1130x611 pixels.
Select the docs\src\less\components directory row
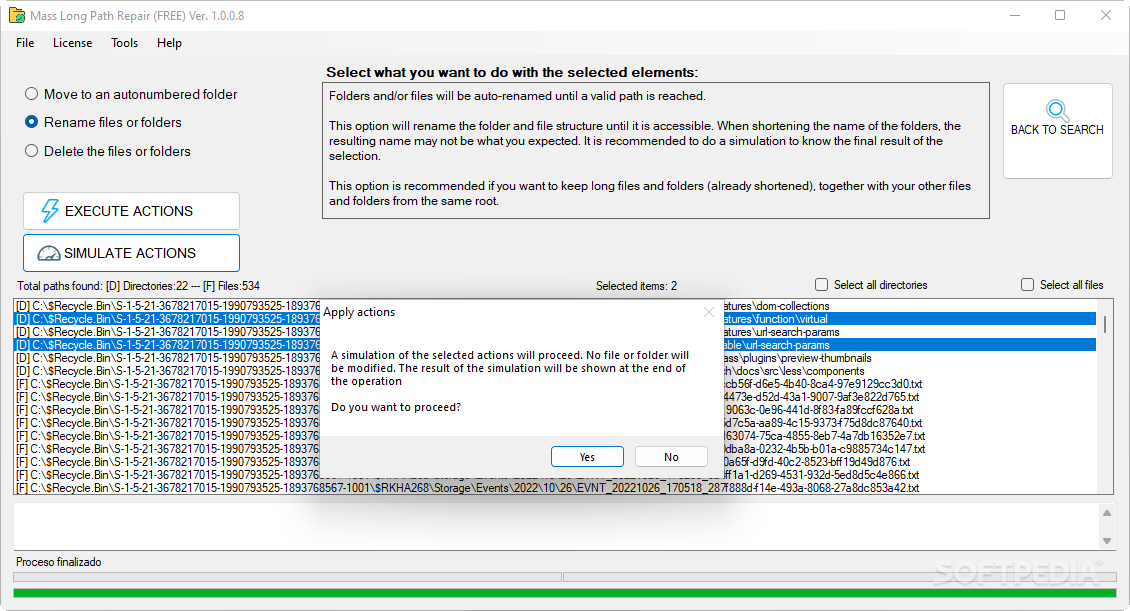[x=556, y=371]
